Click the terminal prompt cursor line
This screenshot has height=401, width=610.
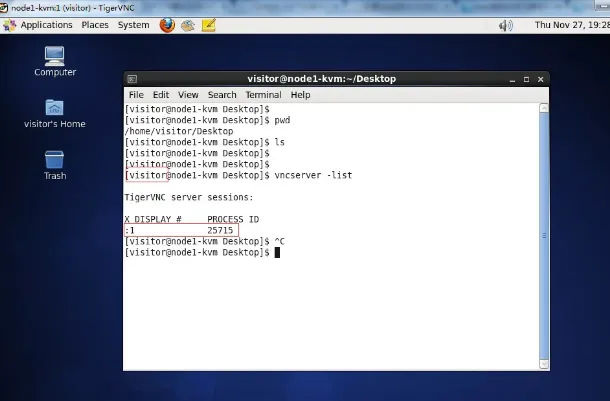278,252
